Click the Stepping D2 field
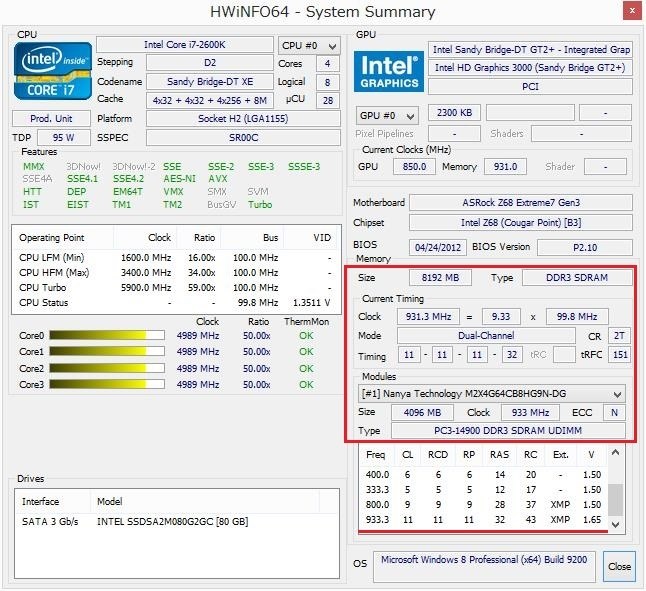Screen dimensions: 646x591 (210, 63)
